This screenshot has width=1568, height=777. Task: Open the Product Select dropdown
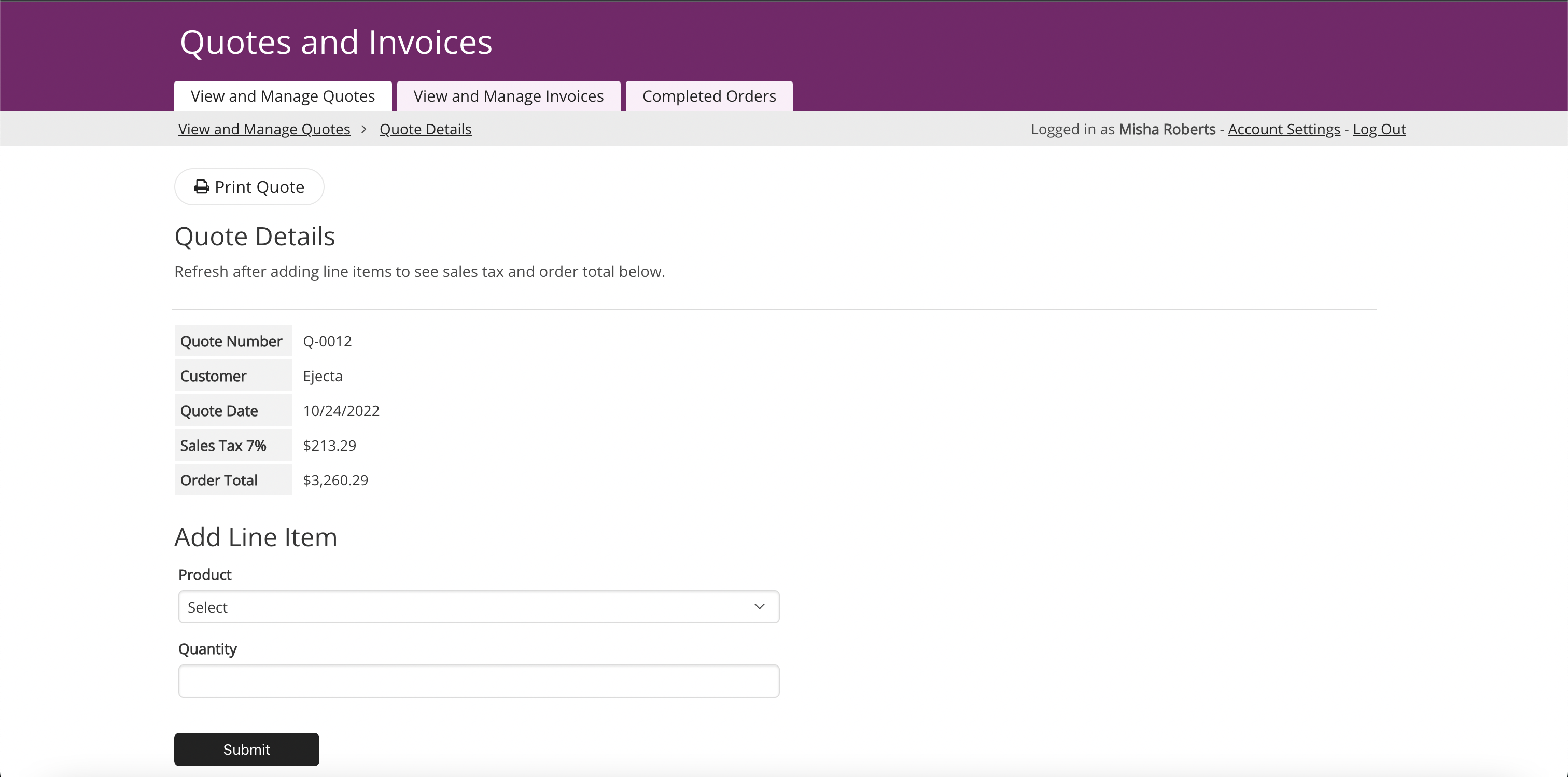pos(478,606)
